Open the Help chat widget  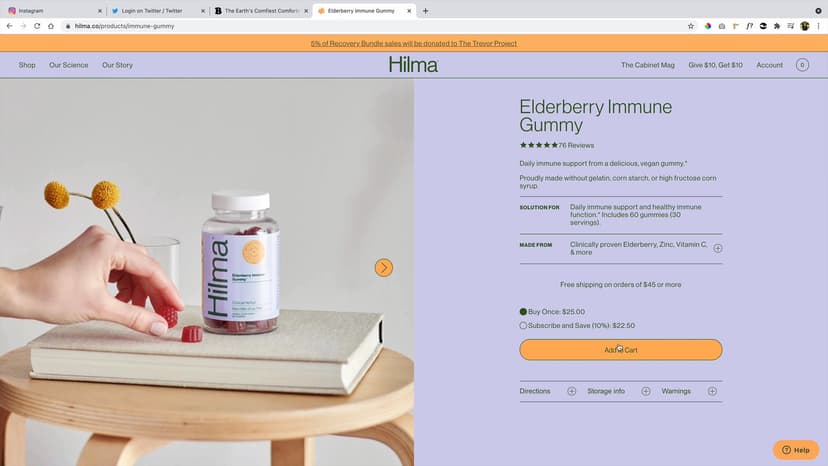[796, 450]
